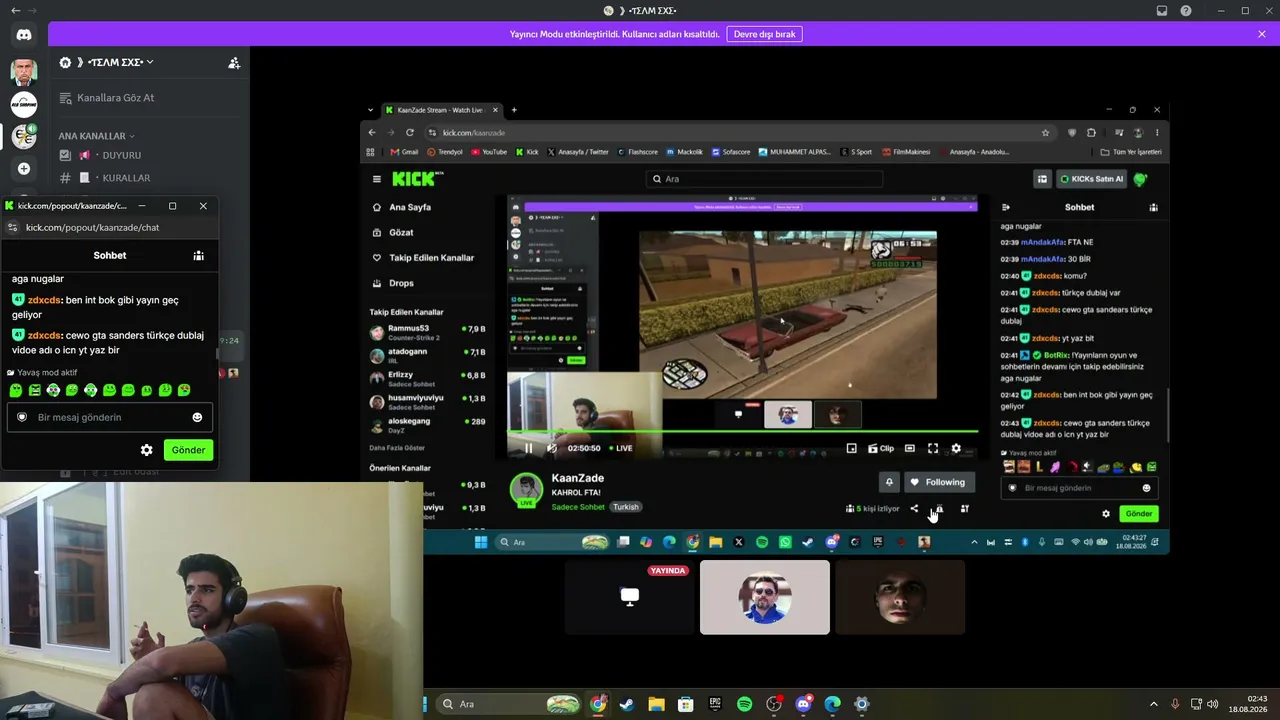Share the KaanZade stream
The height and width of the screenshot is (720, 1280).
[914, 509]
